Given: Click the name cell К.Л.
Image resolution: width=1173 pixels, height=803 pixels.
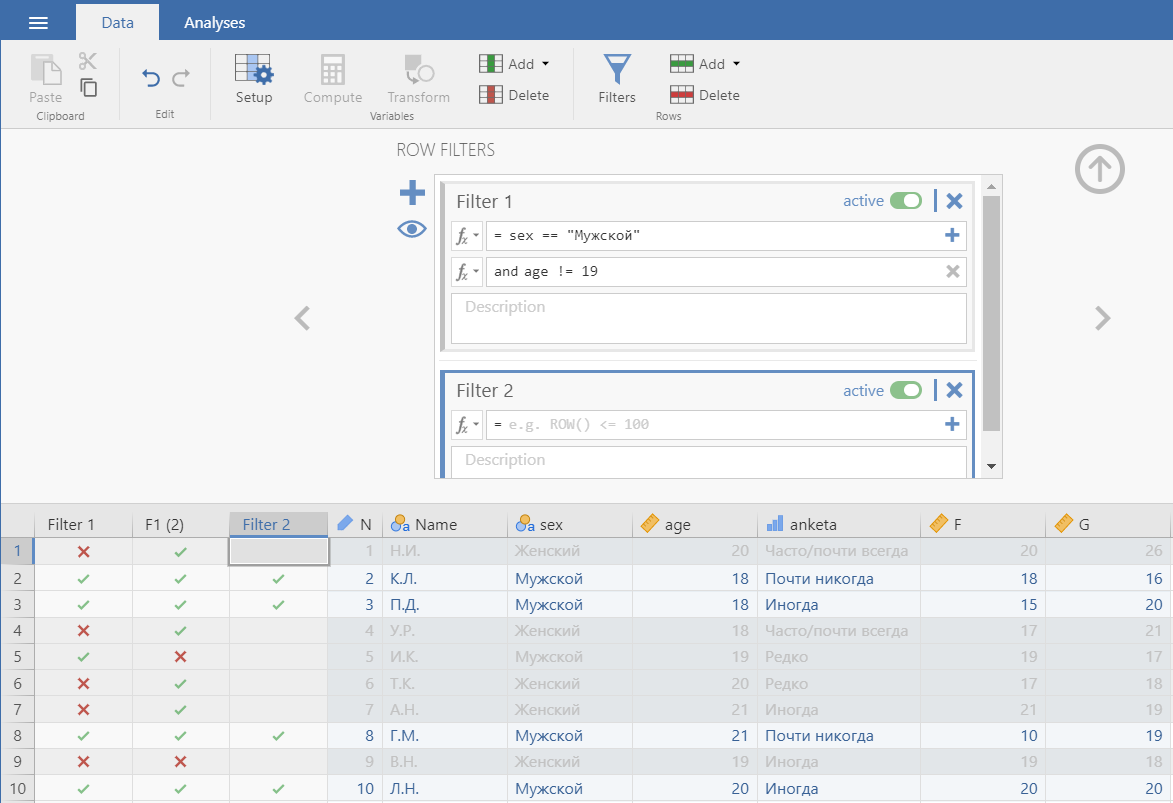Looking at the screenshot, I should (445, 578).
